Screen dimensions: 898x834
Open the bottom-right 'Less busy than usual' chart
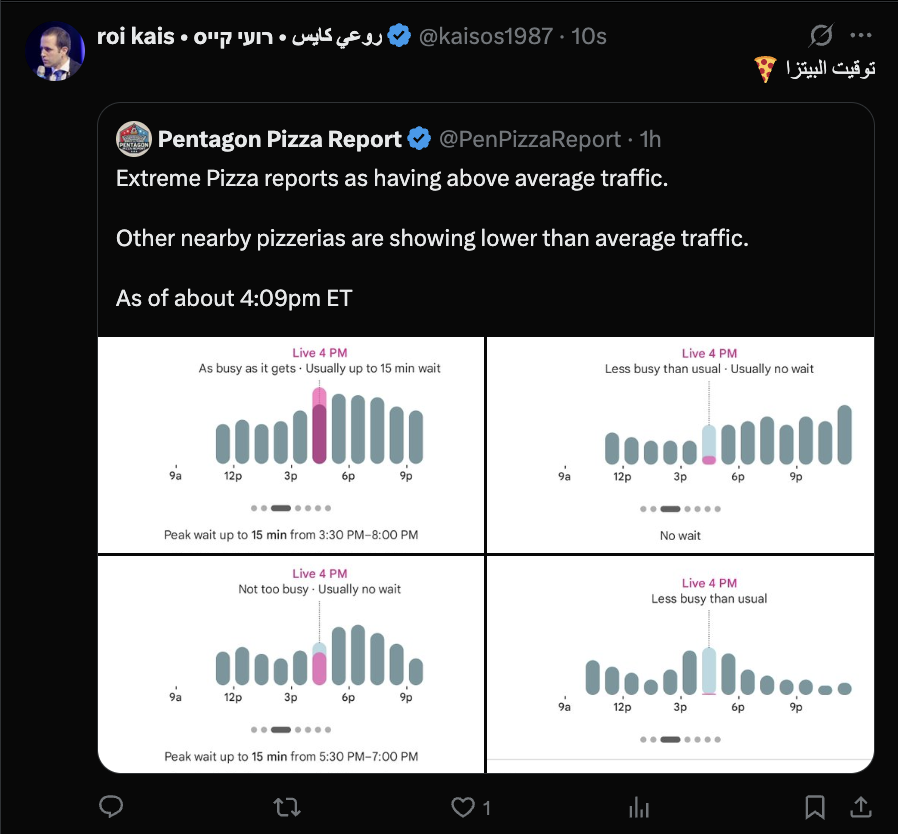pyautogui.click(x=680, y=664)
